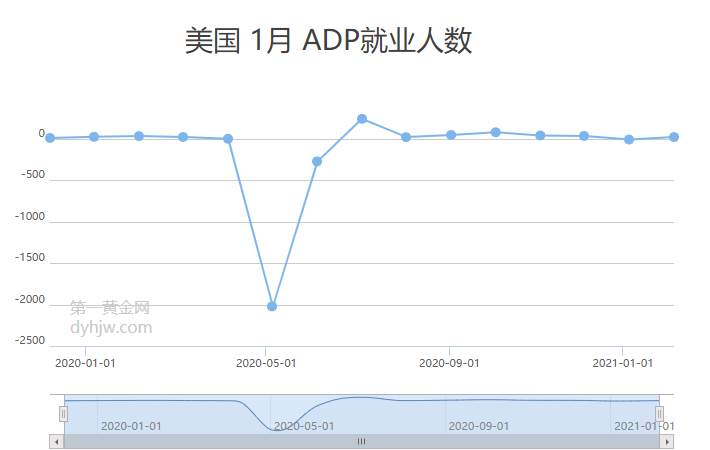Click the scrollbar thumb grip in center
The image size is (710, 450).
pyautogui.click(x=361, y=441)
